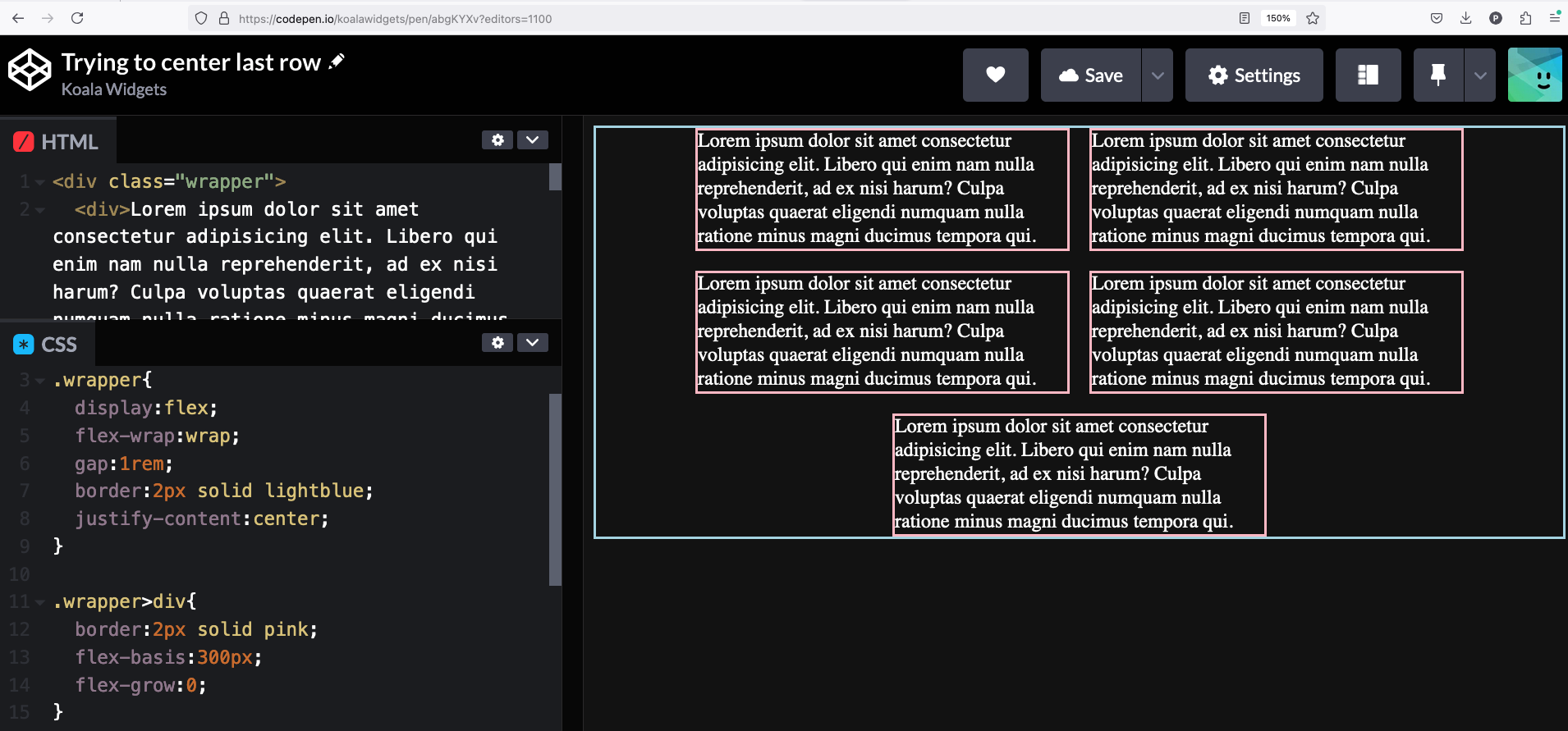Image resolution: width=1568 pixels, height=731 pixels.
Task: Click the circled P extension icon
Action: point(1496,18)
